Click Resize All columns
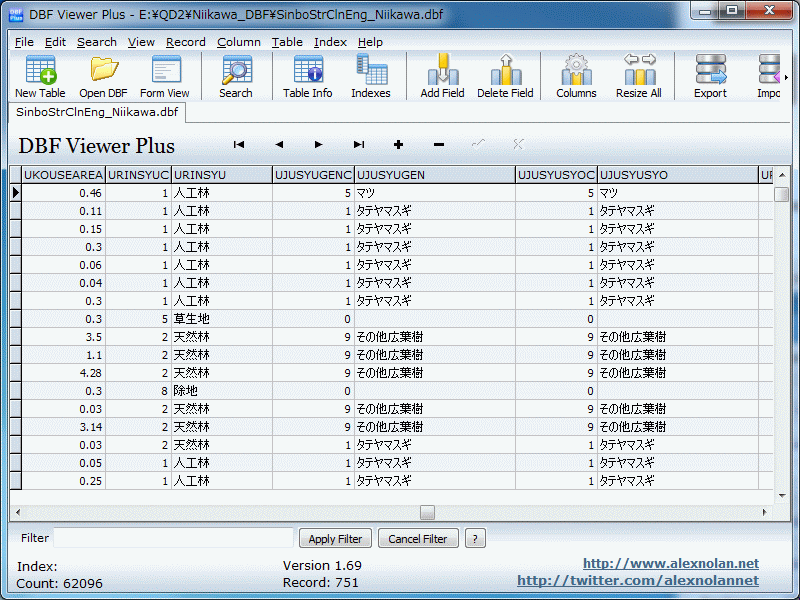This screenshot has height=600, width=800. click(638, 76)
